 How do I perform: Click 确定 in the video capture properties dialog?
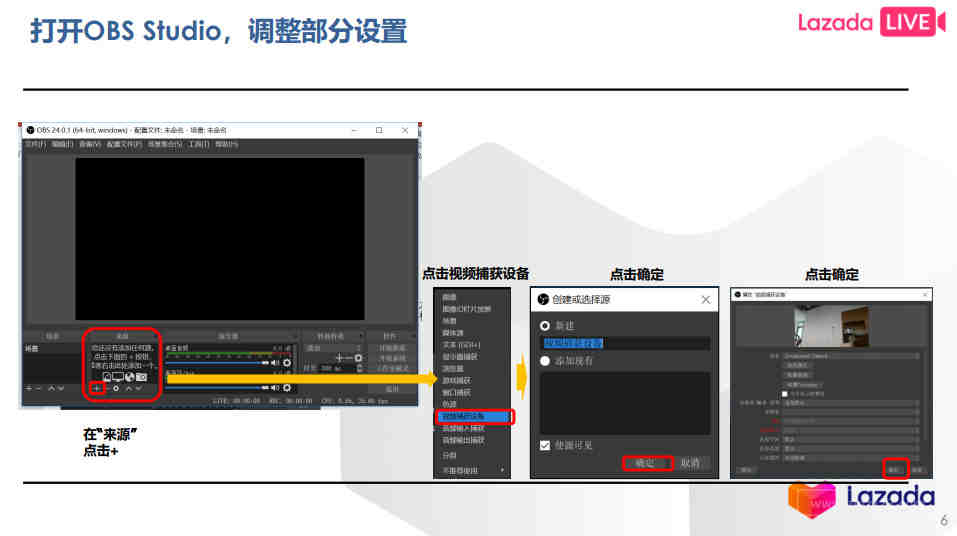coord(894,469)
